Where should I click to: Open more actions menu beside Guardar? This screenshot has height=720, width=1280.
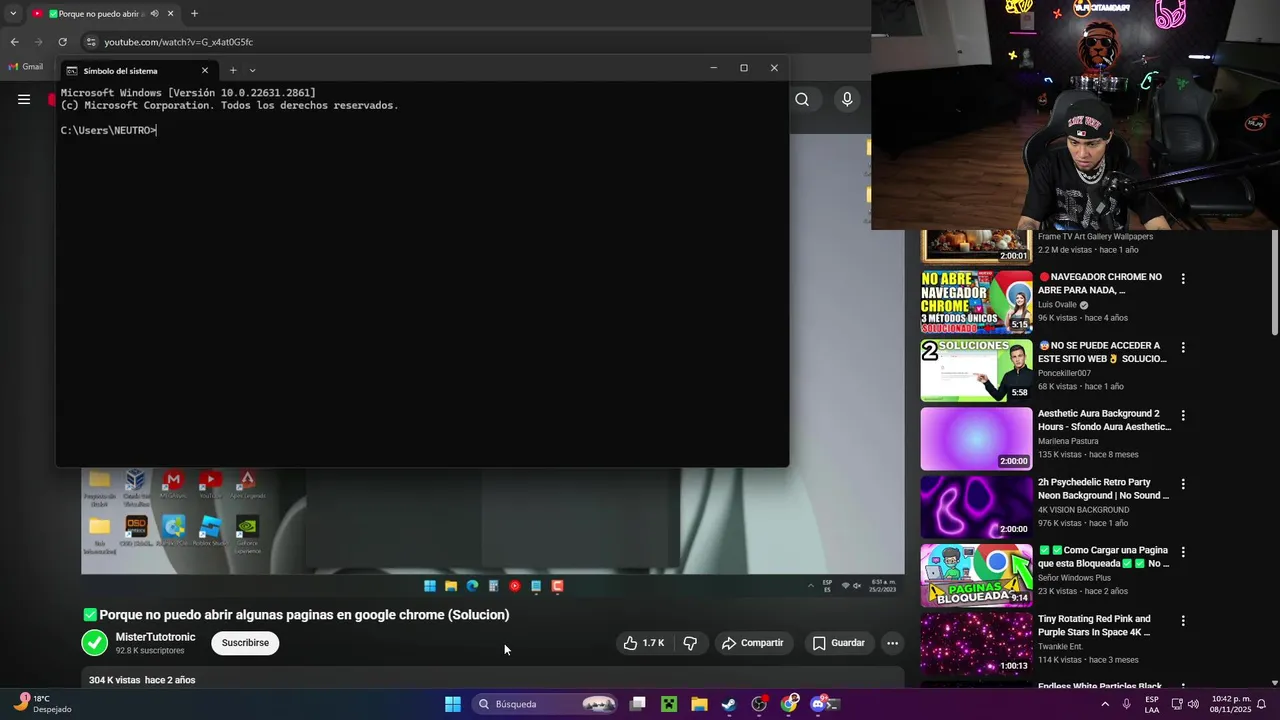(892, 643)
